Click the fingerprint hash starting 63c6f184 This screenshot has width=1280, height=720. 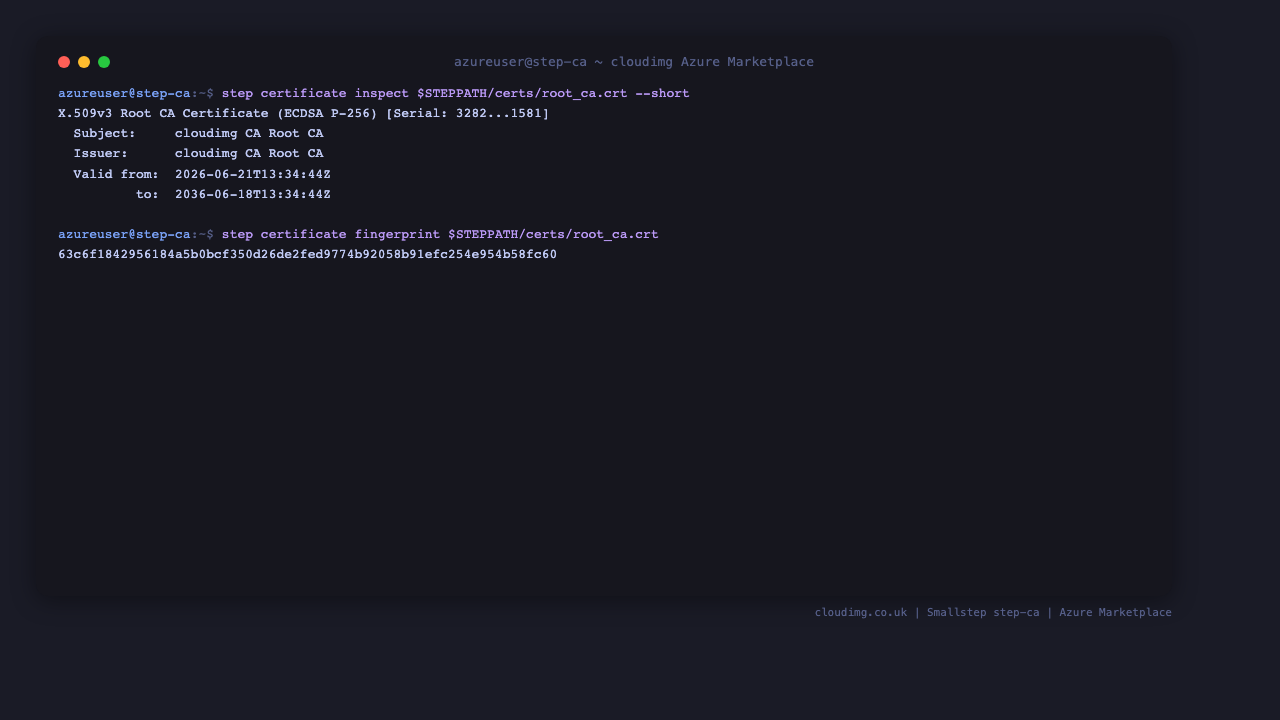pyautogui.click(x=308, y=255)
